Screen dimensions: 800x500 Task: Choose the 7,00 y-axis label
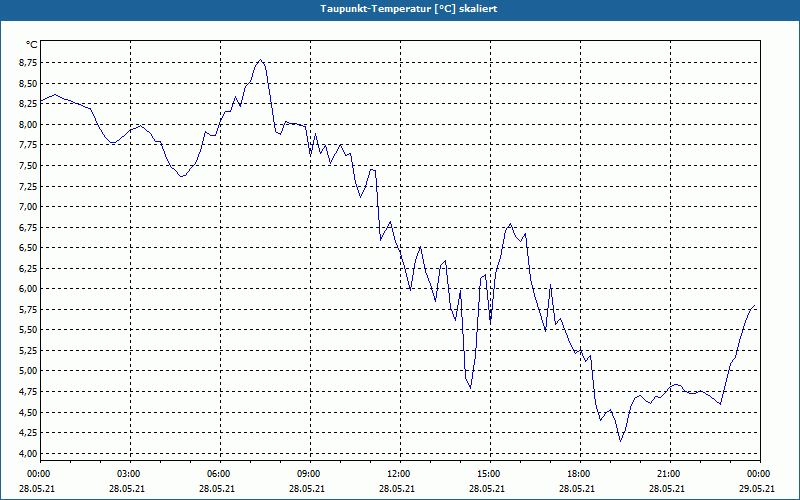click(x=29, y=207)
